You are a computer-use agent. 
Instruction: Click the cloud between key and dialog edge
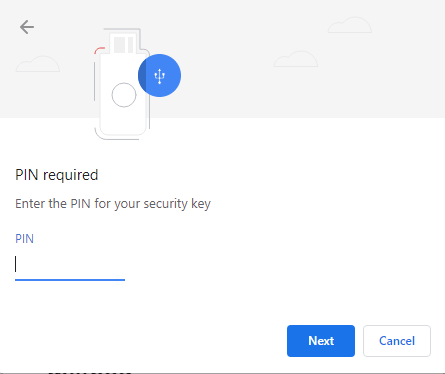[296, 59]
